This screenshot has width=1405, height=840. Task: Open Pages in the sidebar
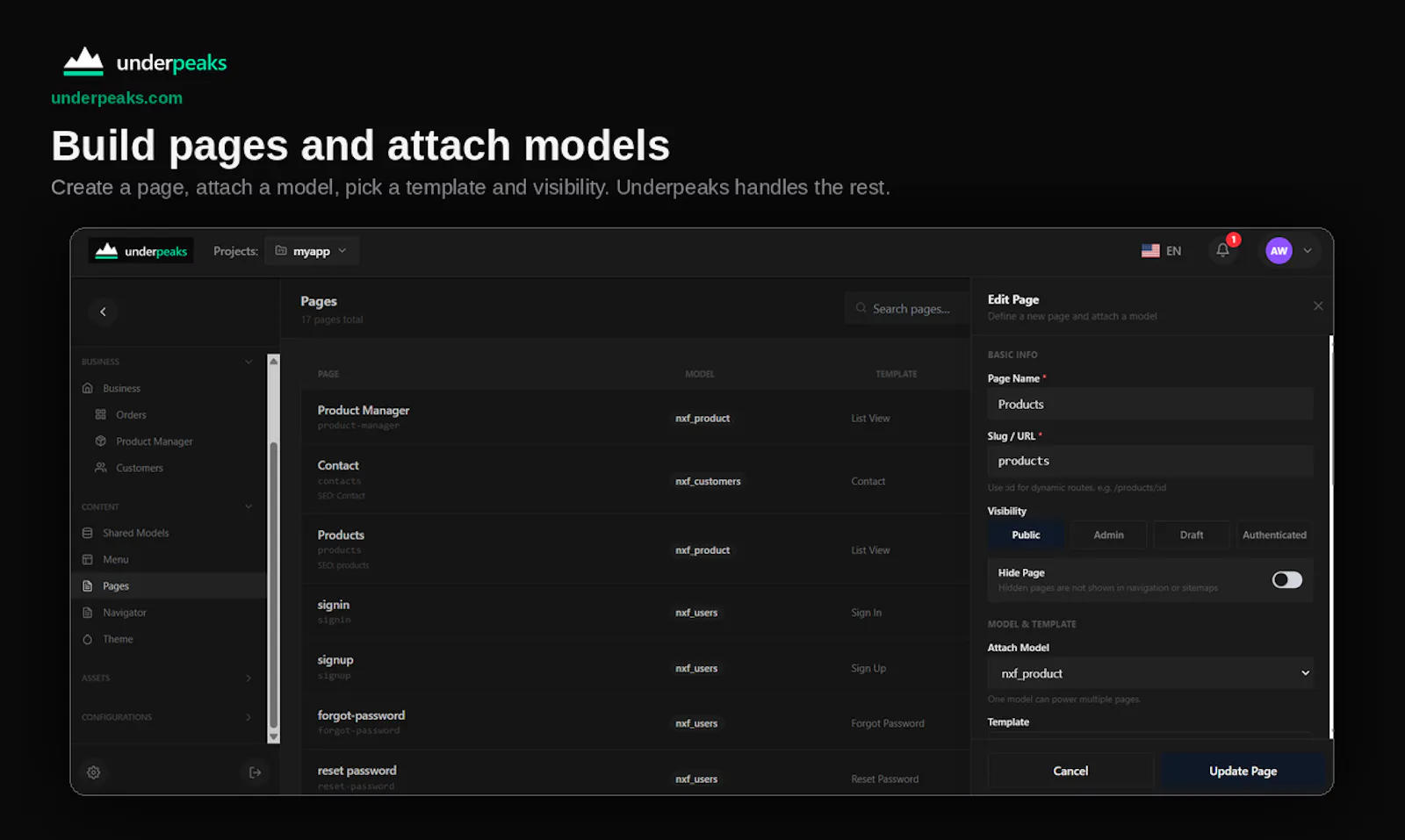pos(169,585)
